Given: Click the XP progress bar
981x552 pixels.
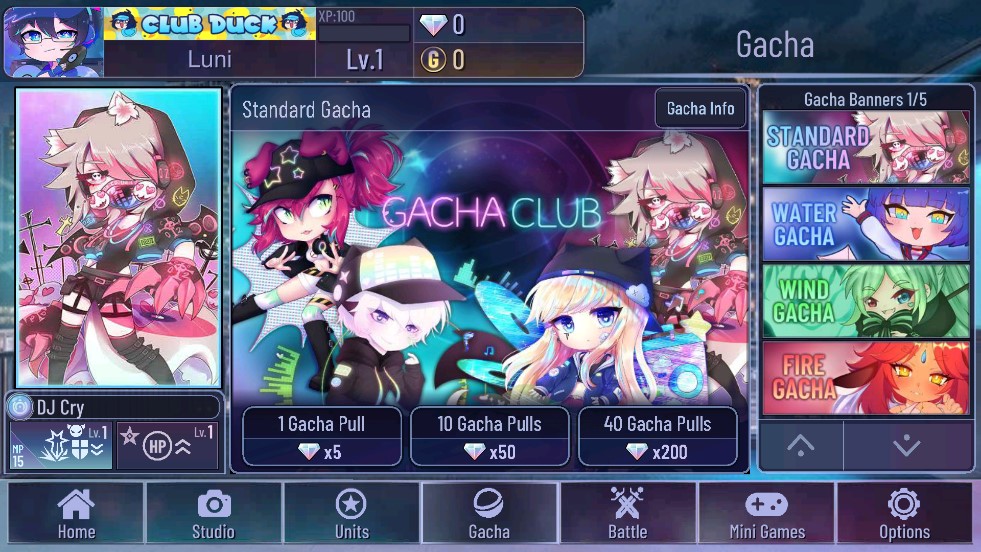Looking at the screenshot, I should [364, 33].
